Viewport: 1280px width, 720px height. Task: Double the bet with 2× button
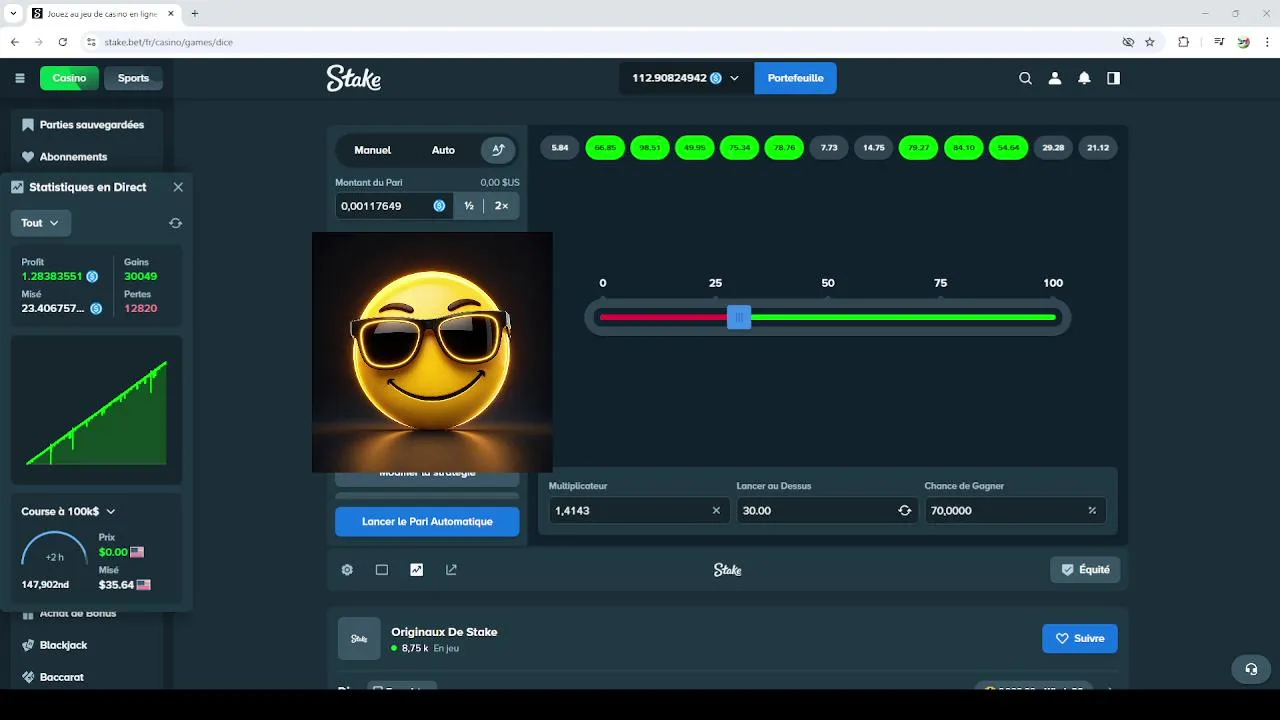tap(502, 206)
